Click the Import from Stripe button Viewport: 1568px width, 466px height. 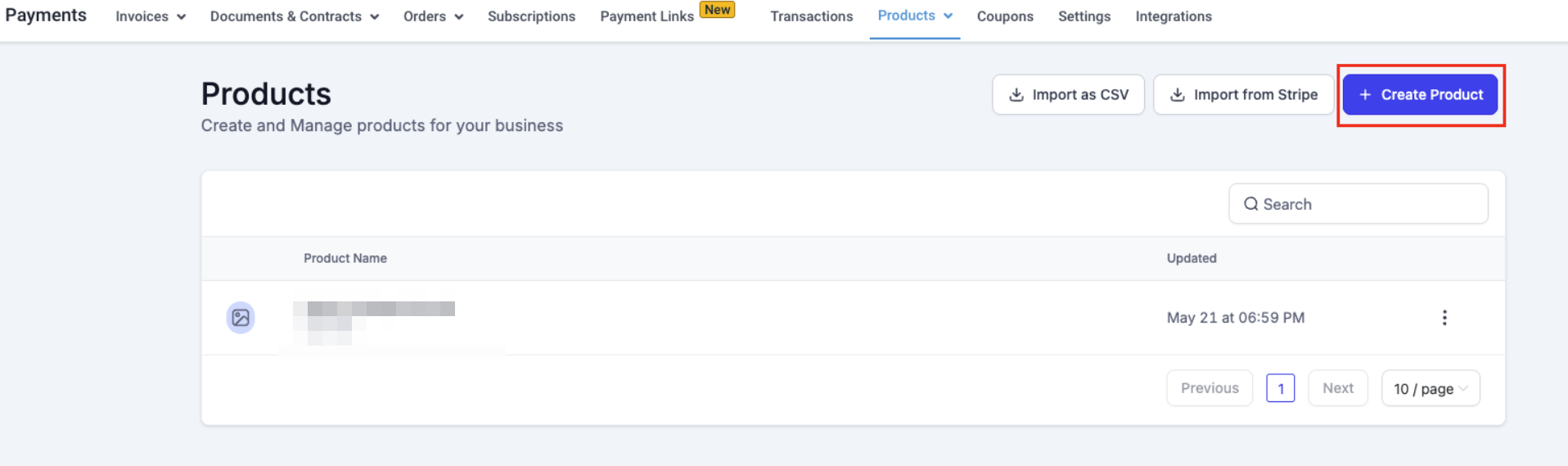pyautogui.click(x=1243, y=95)
